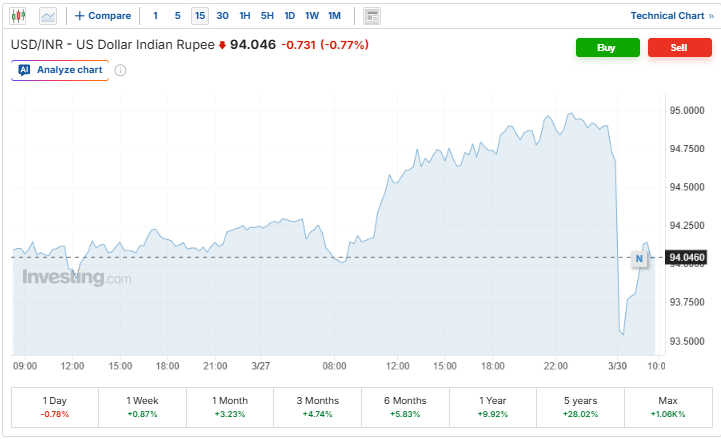Show the 1 Year range
The height and width of the screenshot is (439, 721).
click(493, 406)
